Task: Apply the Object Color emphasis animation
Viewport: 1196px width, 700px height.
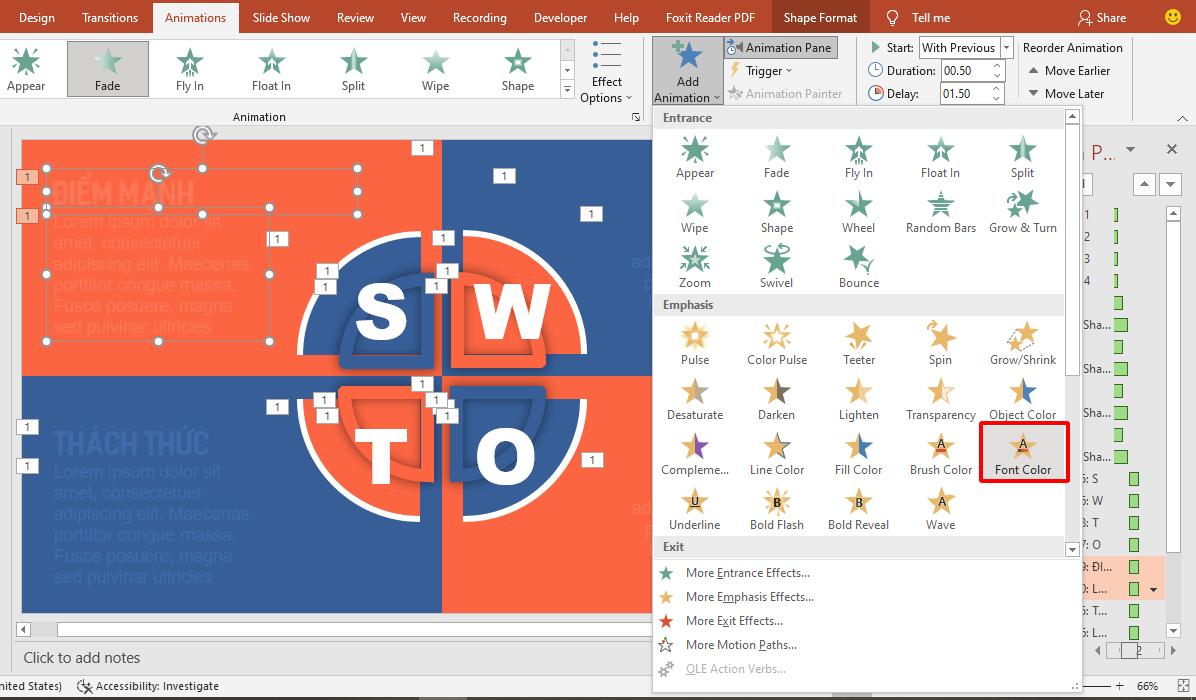Action: pyautogui.click(x=1022, y=396)
